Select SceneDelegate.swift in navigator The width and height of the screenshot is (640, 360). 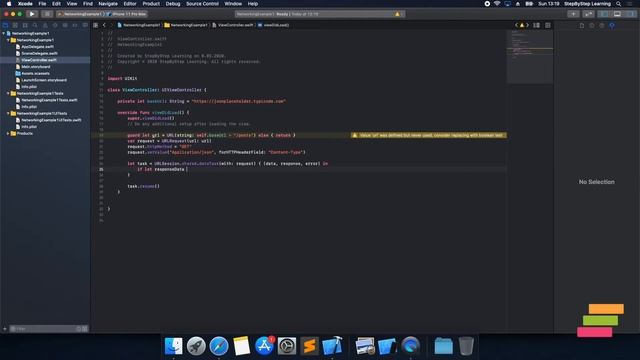click(40, 53)
